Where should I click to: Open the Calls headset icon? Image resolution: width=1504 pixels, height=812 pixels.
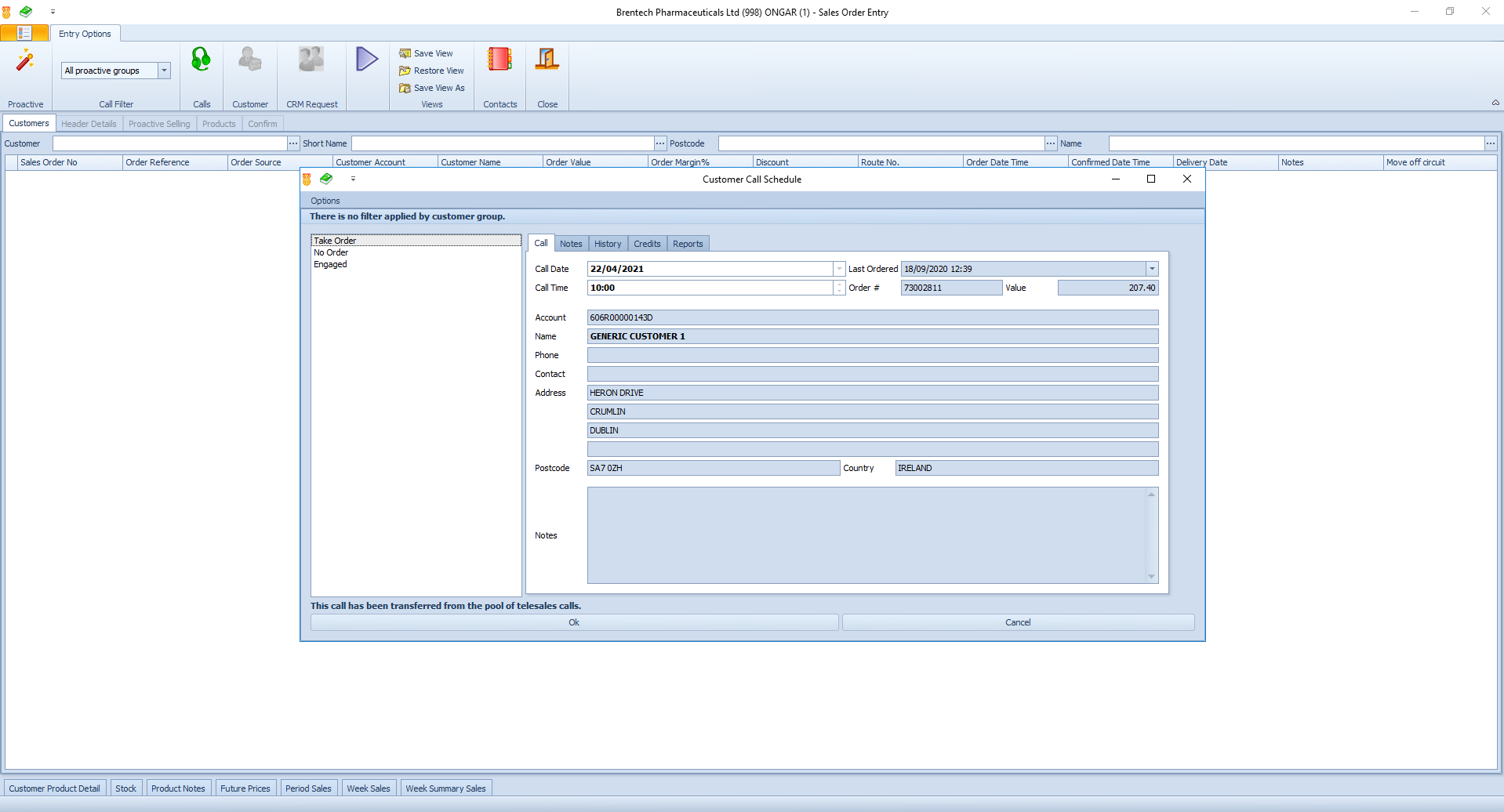tap(202, 60)
